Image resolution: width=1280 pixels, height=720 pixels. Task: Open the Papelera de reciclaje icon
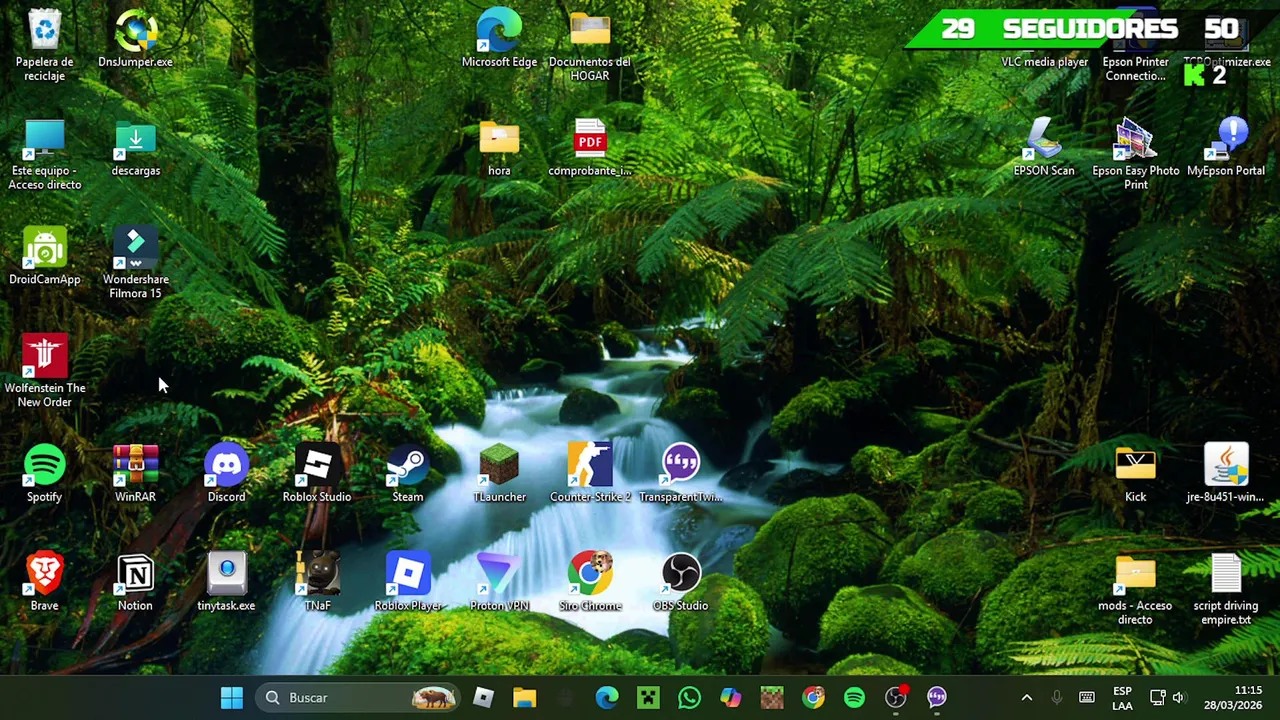[45, 45]
